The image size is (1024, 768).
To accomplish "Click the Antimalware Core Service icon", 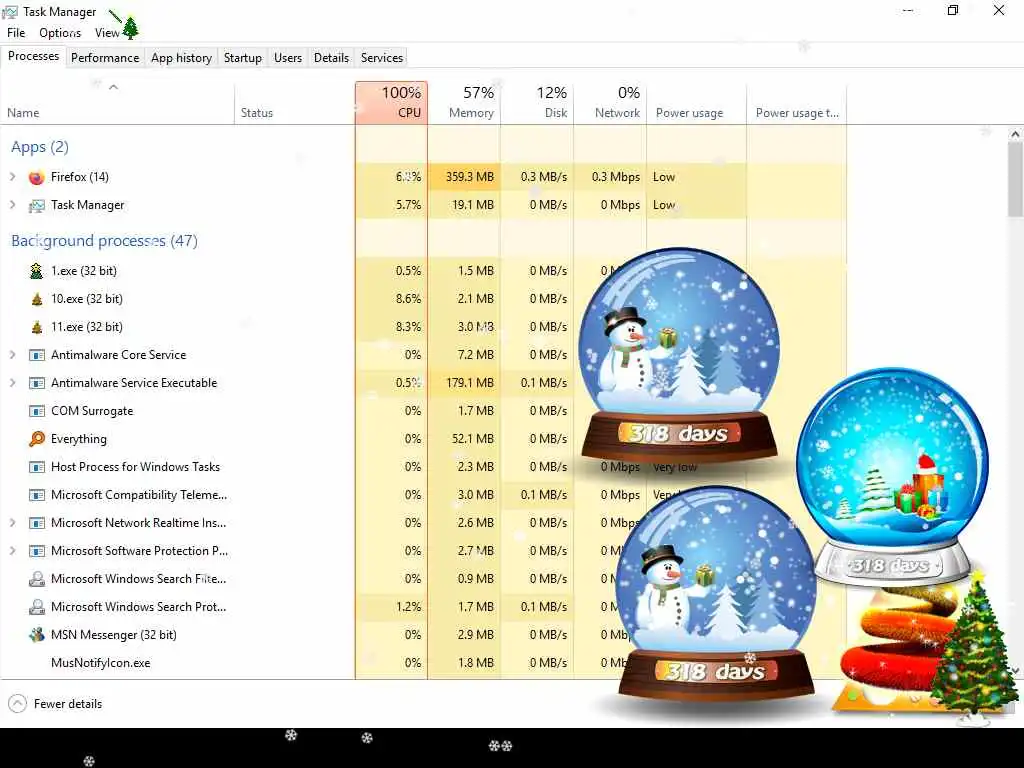I will click(x=37, y=355).
